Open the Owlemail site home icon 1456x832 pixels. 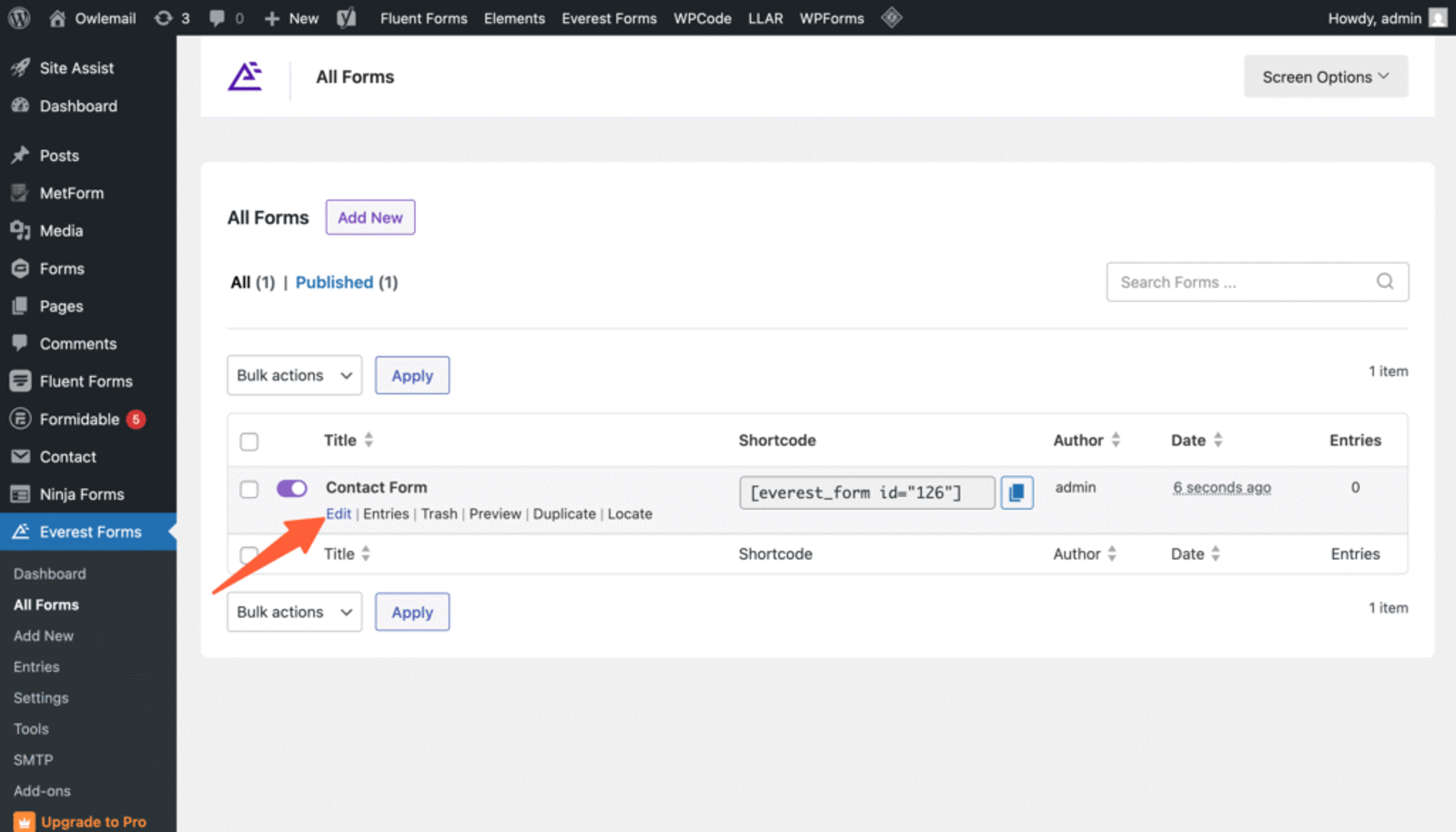(57, 18)
